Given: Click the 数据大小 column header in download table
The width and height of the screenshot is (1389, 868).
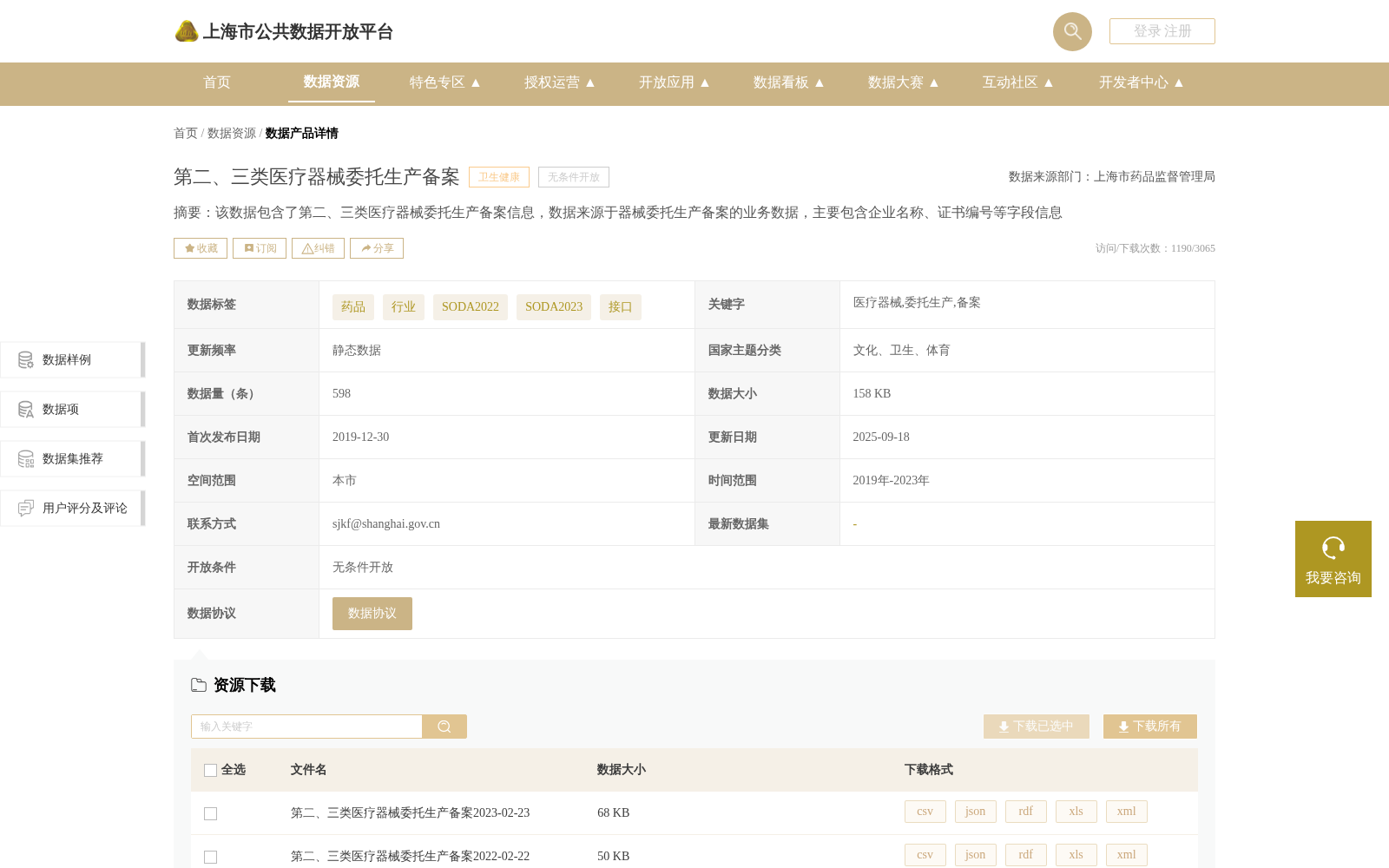Looking at the screenshot, I should click(x=622, y=770).
